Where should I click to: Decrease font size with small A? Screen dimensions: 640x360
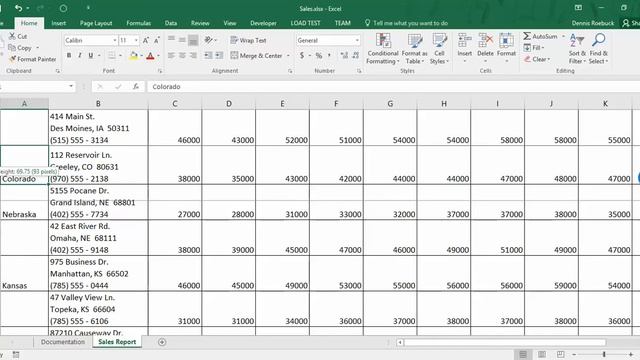click(156, 40)
